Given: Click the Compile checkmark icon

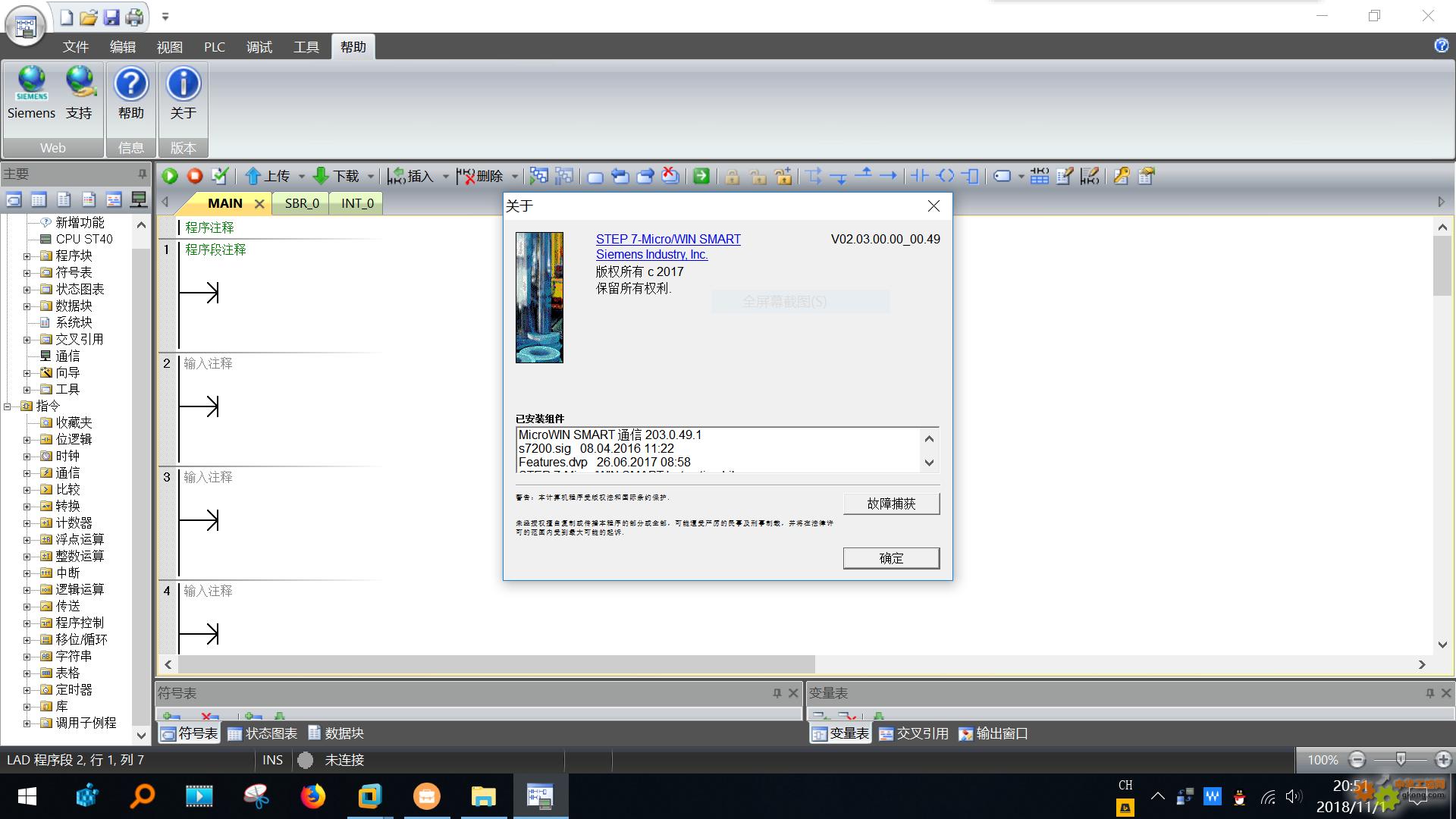Looking at the screenshot, I should point(220,176).
